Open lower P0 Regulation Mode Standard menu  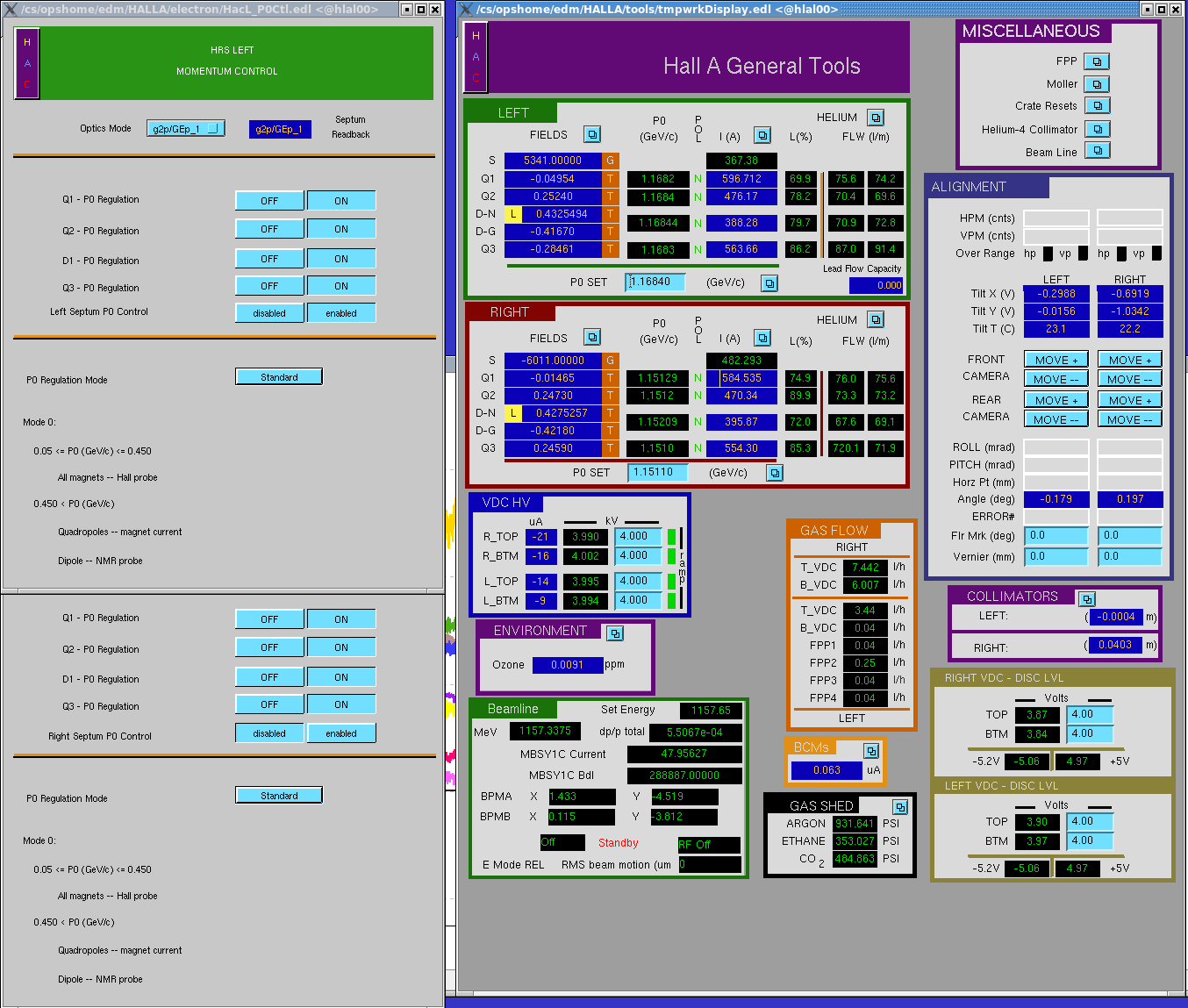tap(279, 796)
